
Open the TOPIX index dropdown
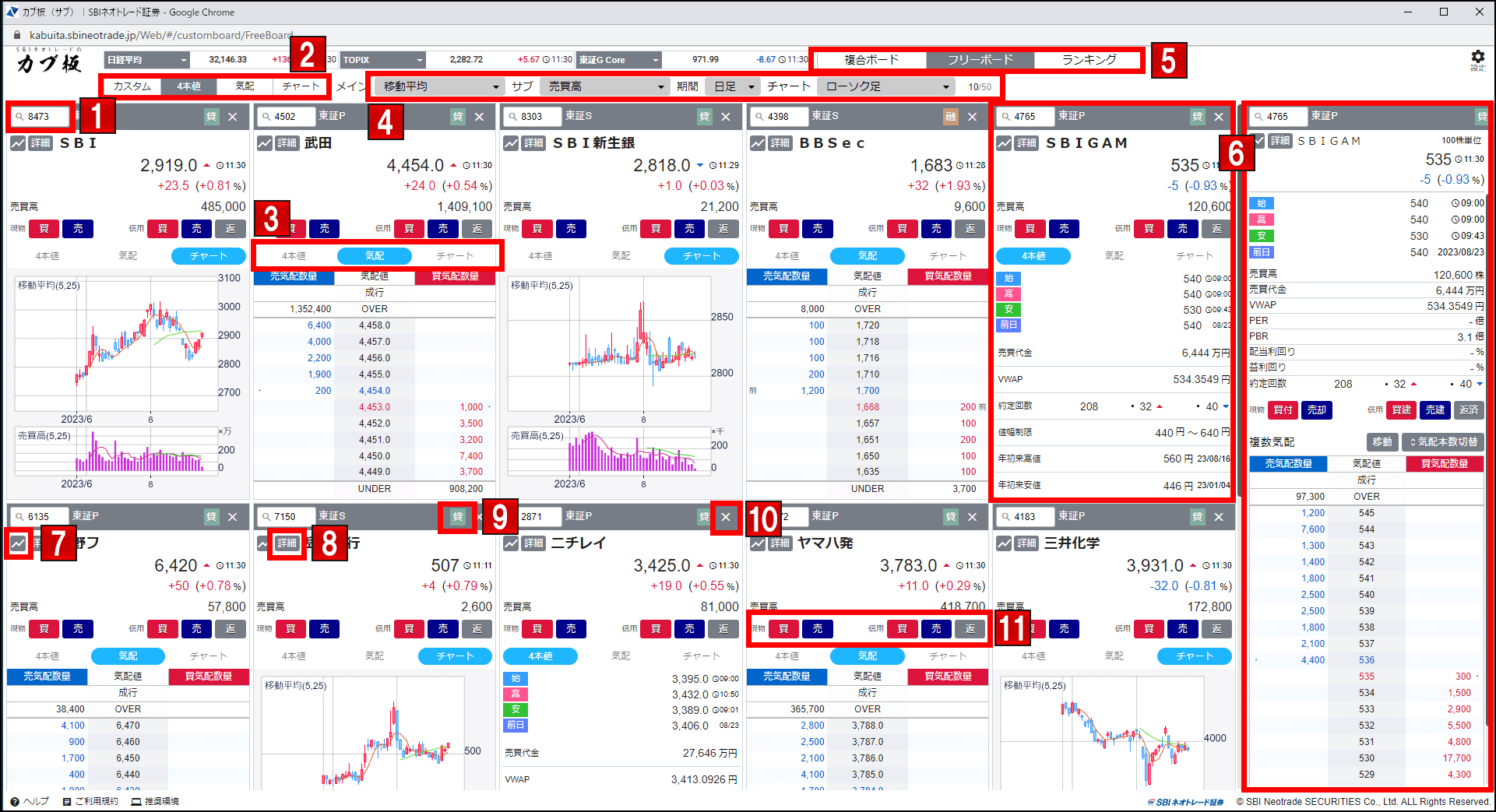(x=382, y=60)
